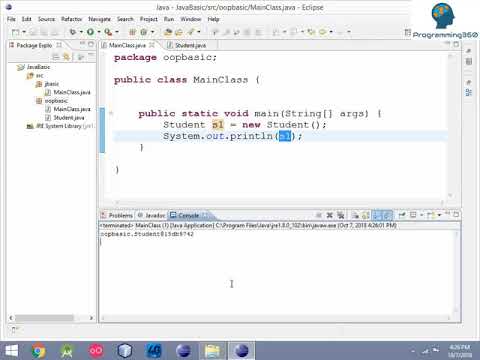Click the Pin Console icon

(402, 215)
